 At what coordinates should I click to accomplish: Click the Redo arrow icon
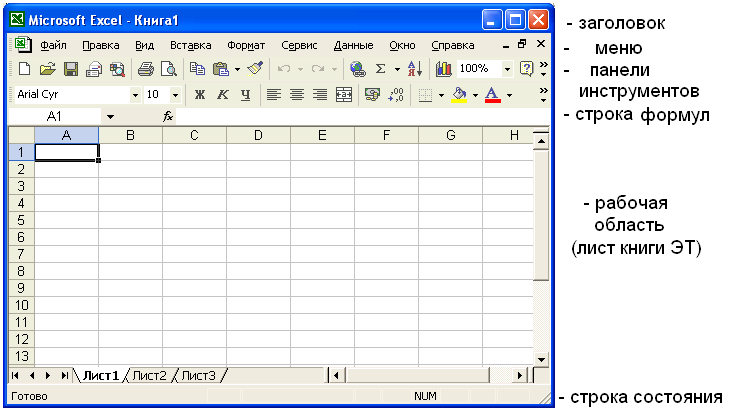[x=318, y=69]
